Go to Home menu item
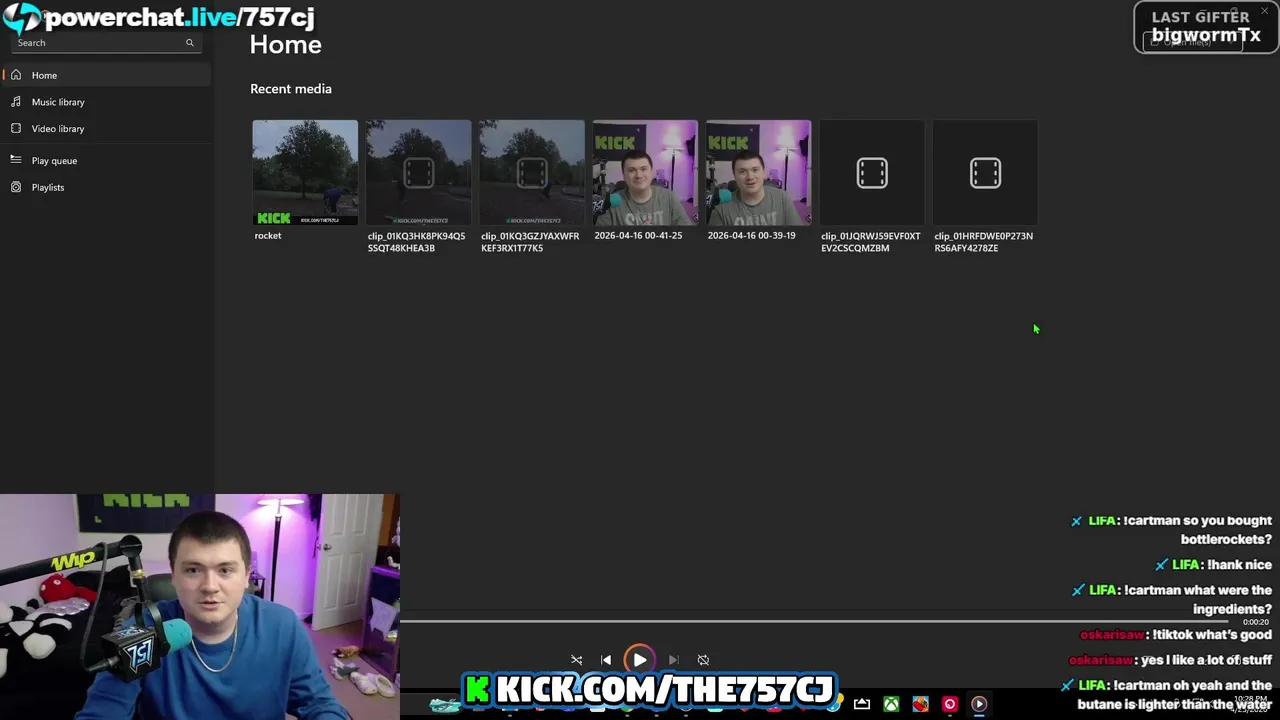This screenshot has width=1280, height=720. pos(107,75)
